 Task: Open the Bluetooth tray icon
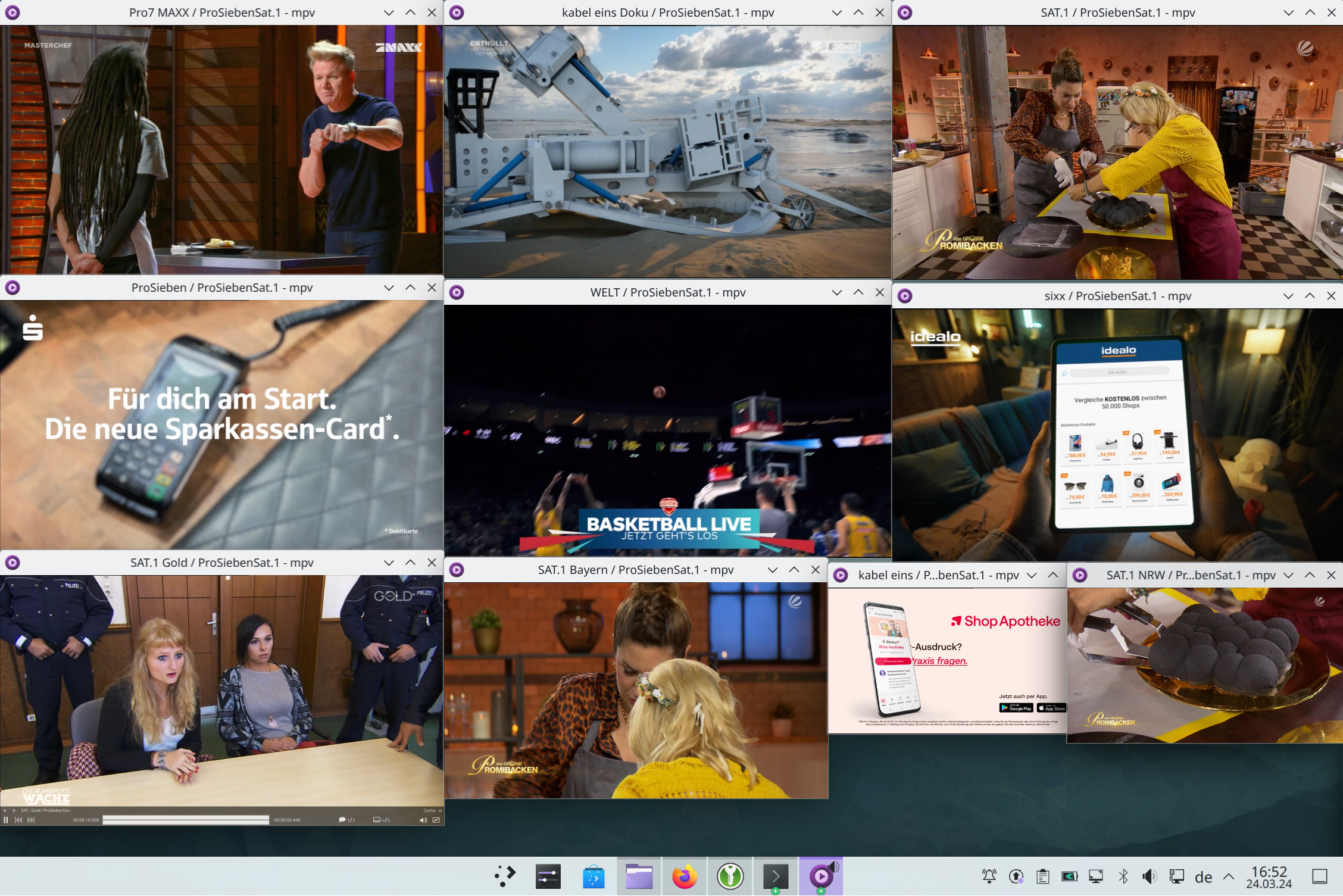click(1123, 876)
